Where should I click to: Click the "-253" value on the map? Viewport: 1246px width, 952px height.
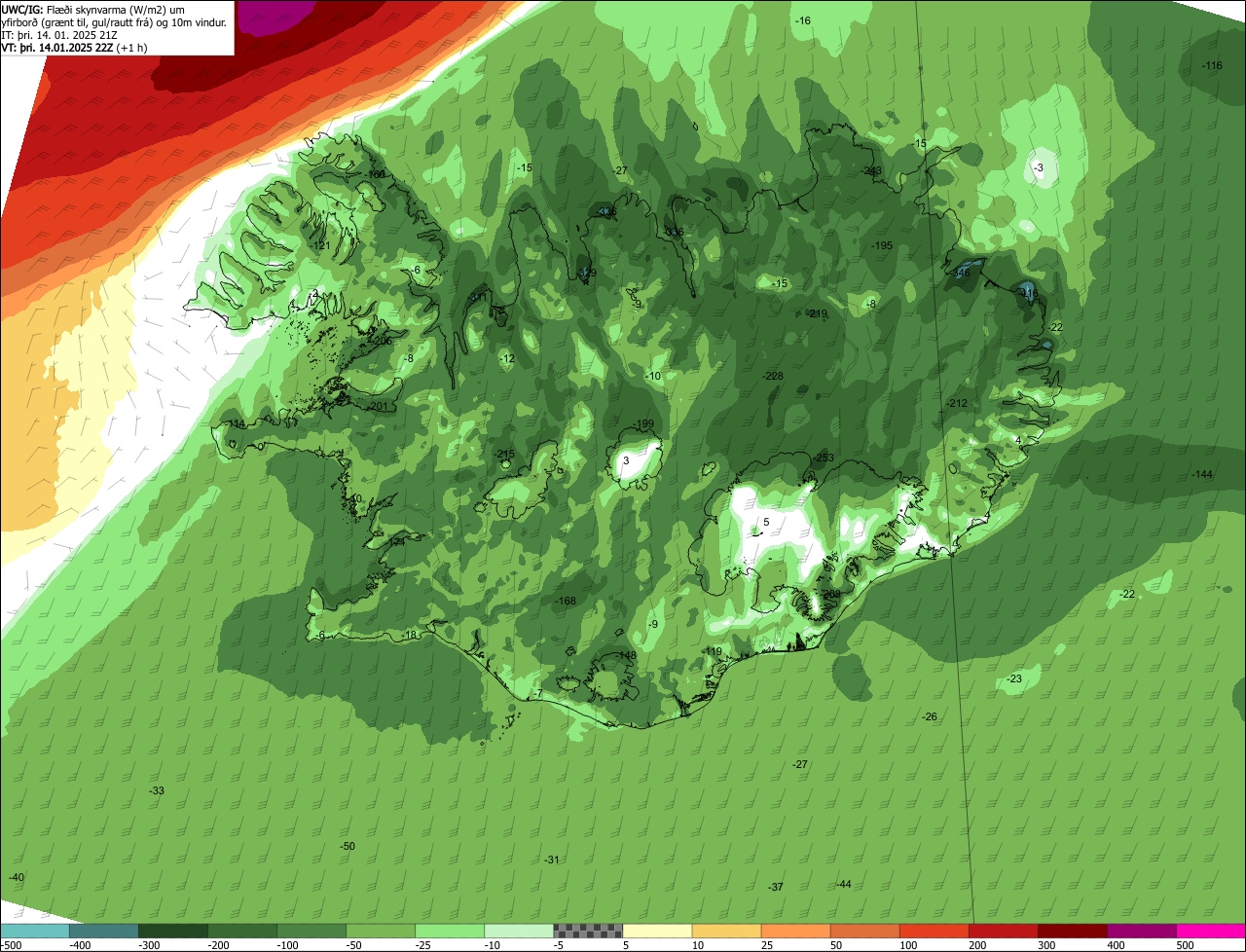(825, 458)
